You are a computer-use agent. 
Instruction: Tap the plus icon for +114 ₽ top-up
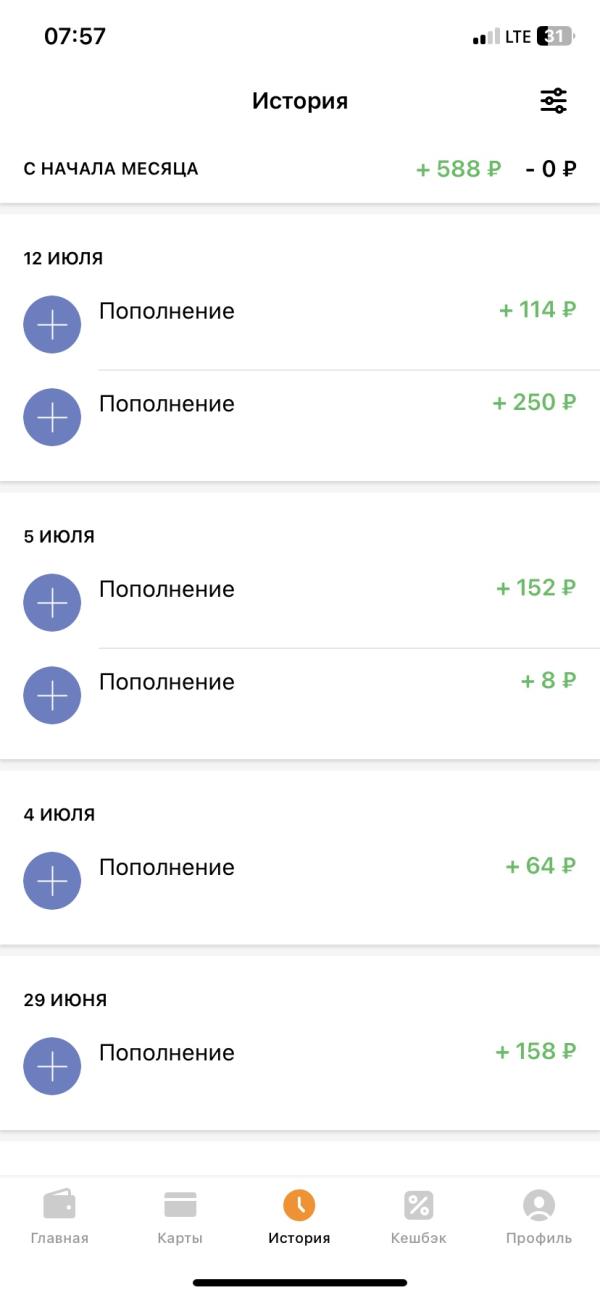(52, 325)
